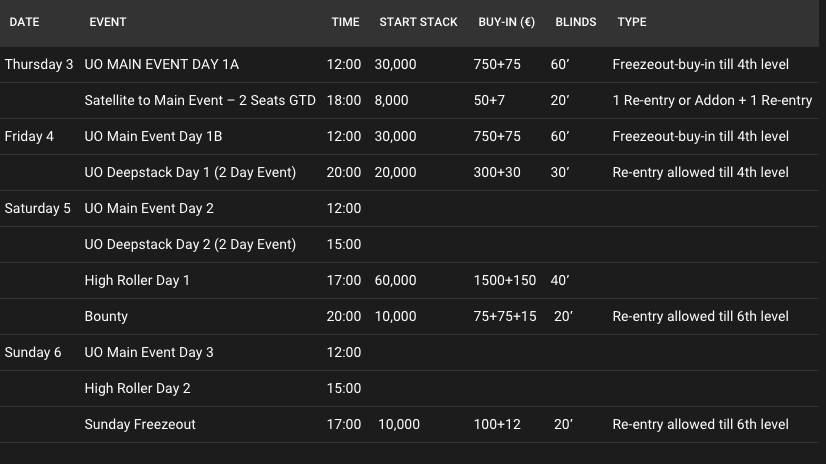Click the DATE column header
The image size is (826, 464).
(24, 22)
